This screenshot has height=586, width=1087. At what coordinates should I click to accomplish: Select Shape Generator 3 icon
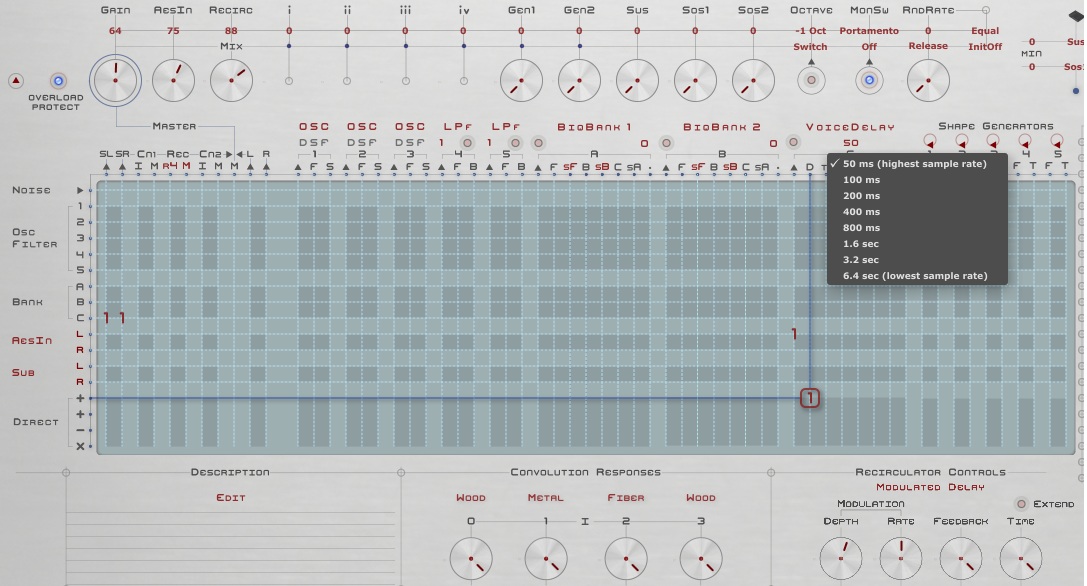[x=993, y=141]
